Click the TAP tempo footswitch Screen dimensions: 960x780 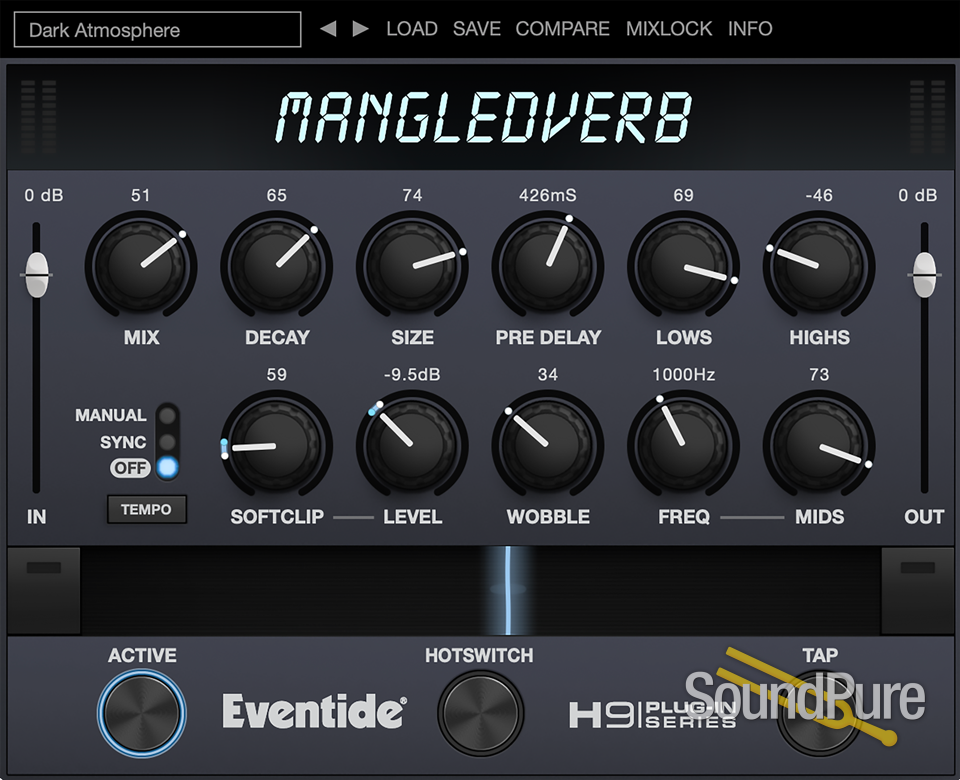pyautogui.click(x=819, y=713)
